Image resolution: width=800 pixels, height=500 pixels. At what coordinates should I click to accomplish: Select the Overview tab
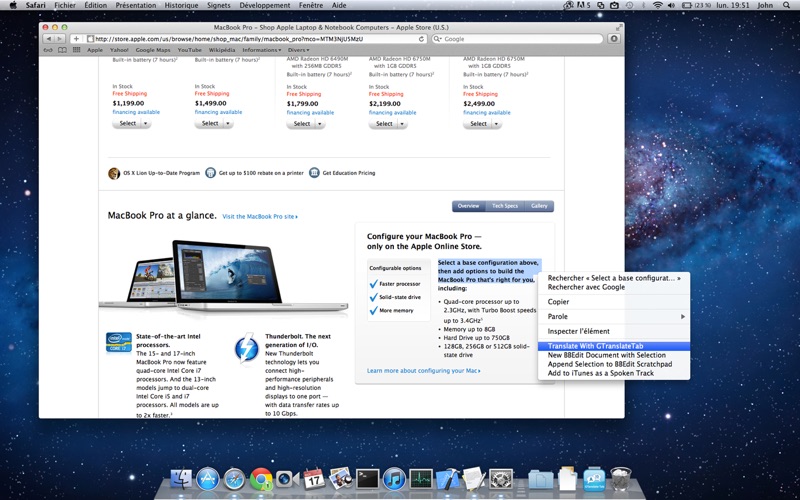(468, 206)
